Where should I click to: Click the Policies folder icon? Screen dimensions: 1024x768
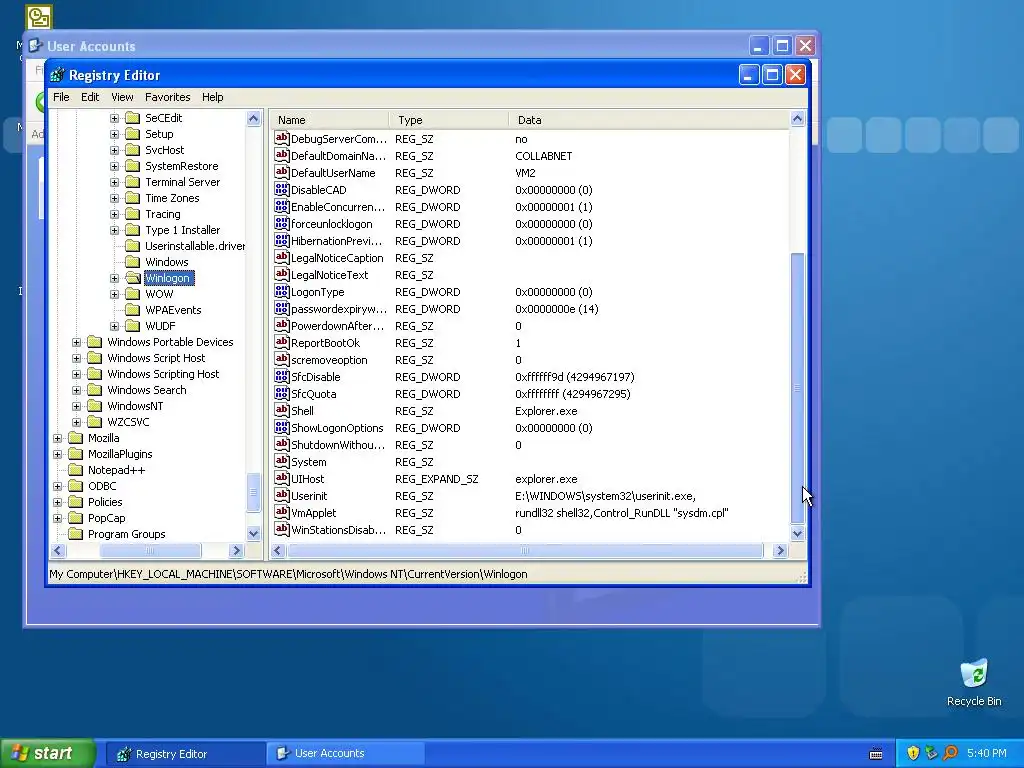click(x=76, y=502)
